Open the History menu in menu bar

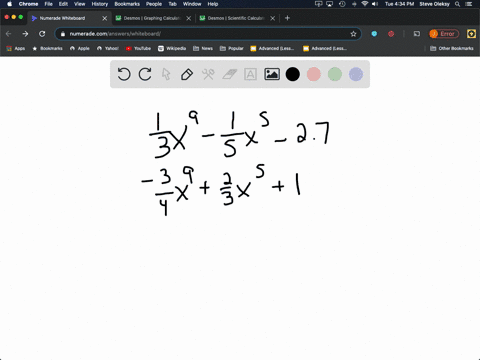(100, 4)
